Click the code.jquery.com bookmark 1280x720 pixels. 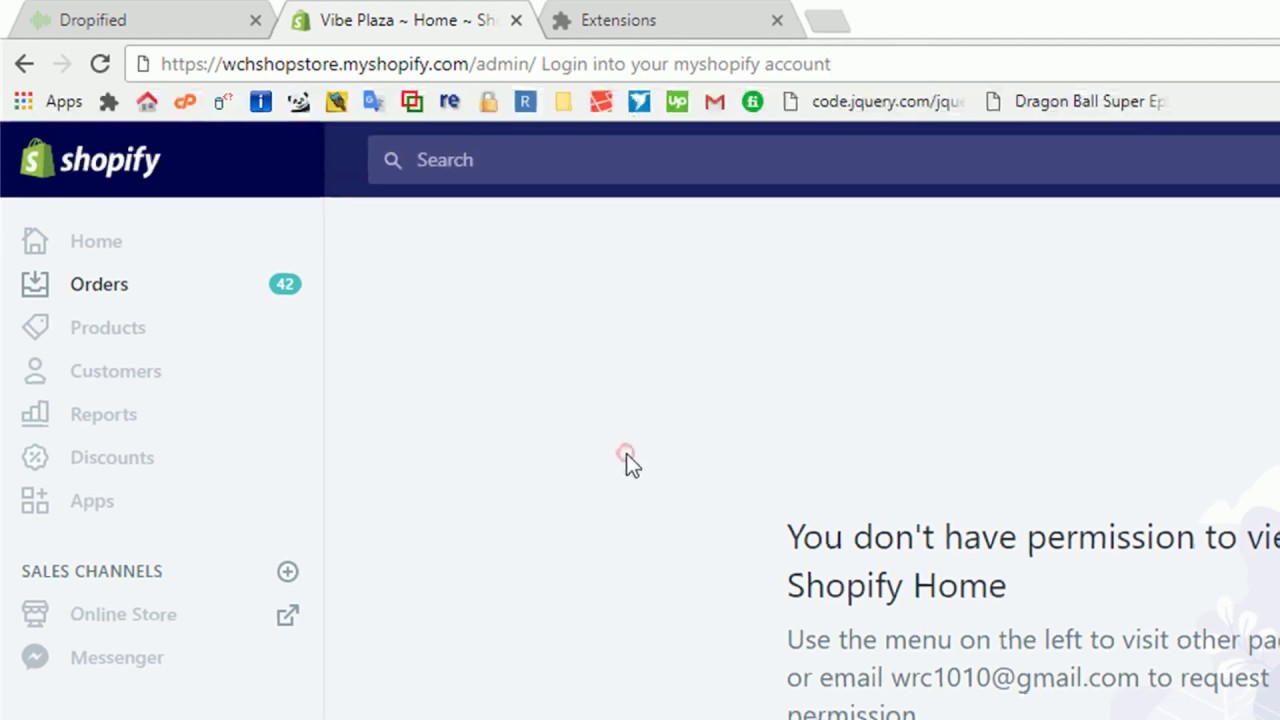[x=873, y=101]
